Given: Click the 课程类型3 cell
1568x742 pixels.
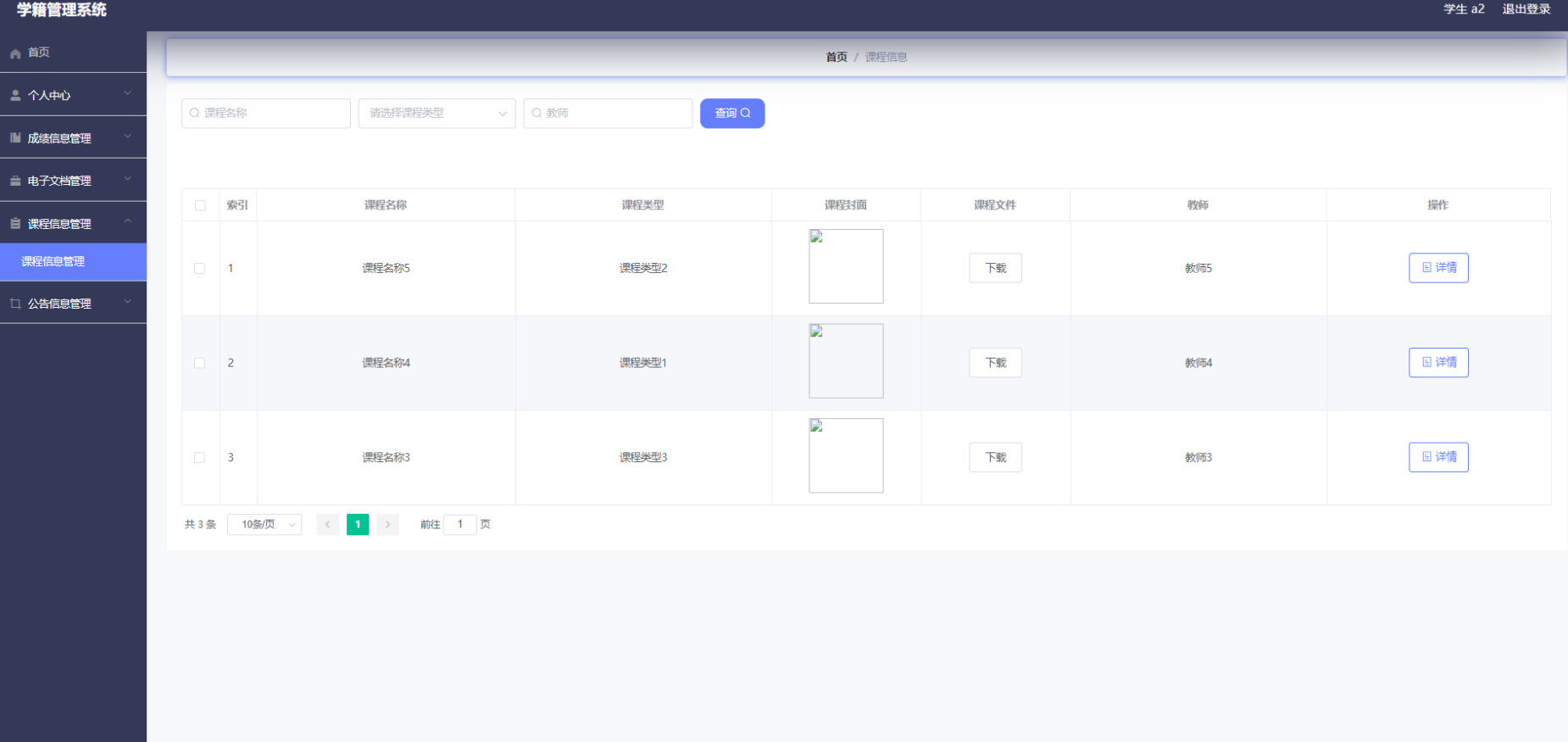Looking at the screenshot, I should (x=643, y=458).
